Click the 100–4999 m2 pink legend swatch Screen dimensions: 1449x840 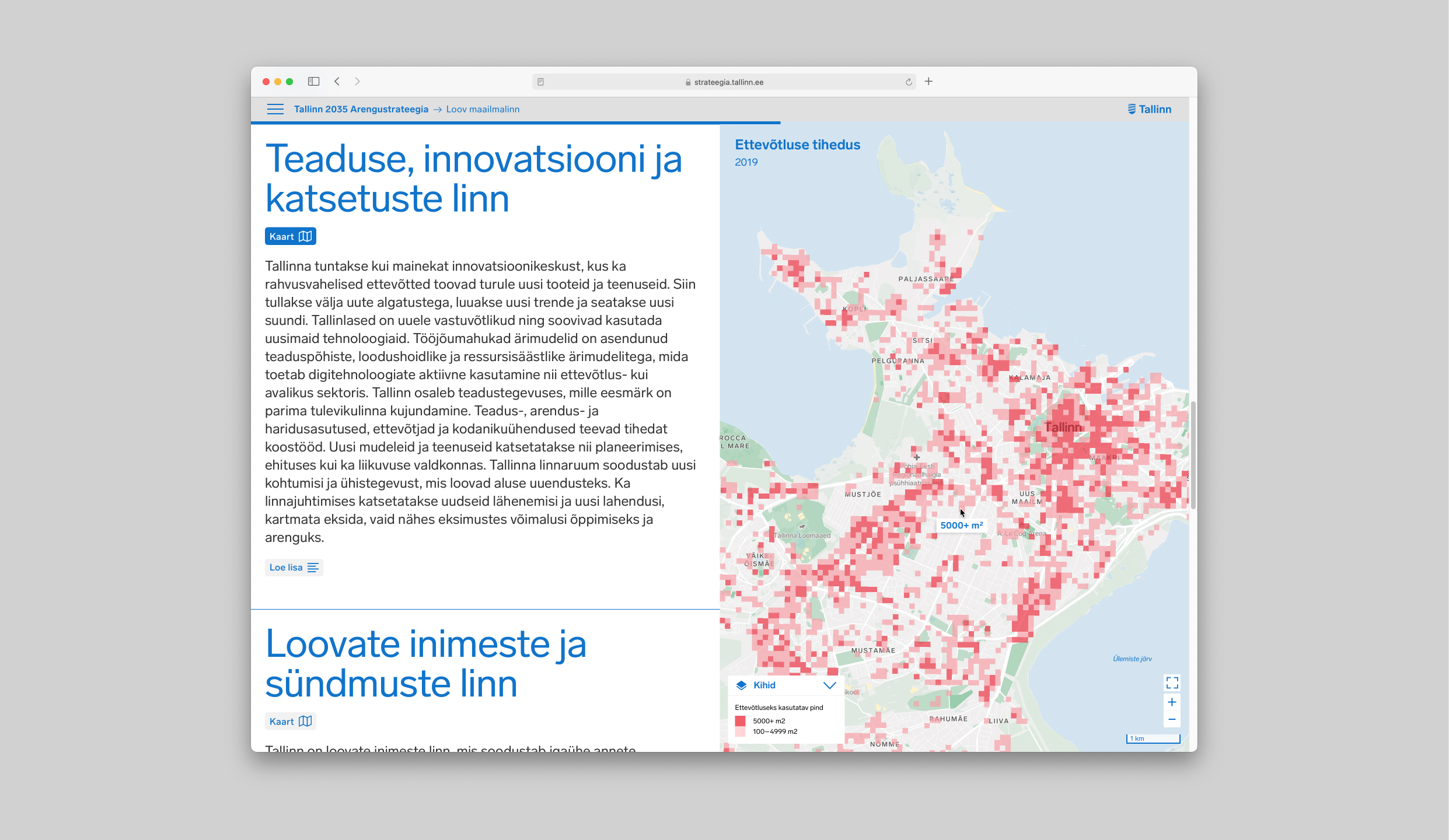741,731
